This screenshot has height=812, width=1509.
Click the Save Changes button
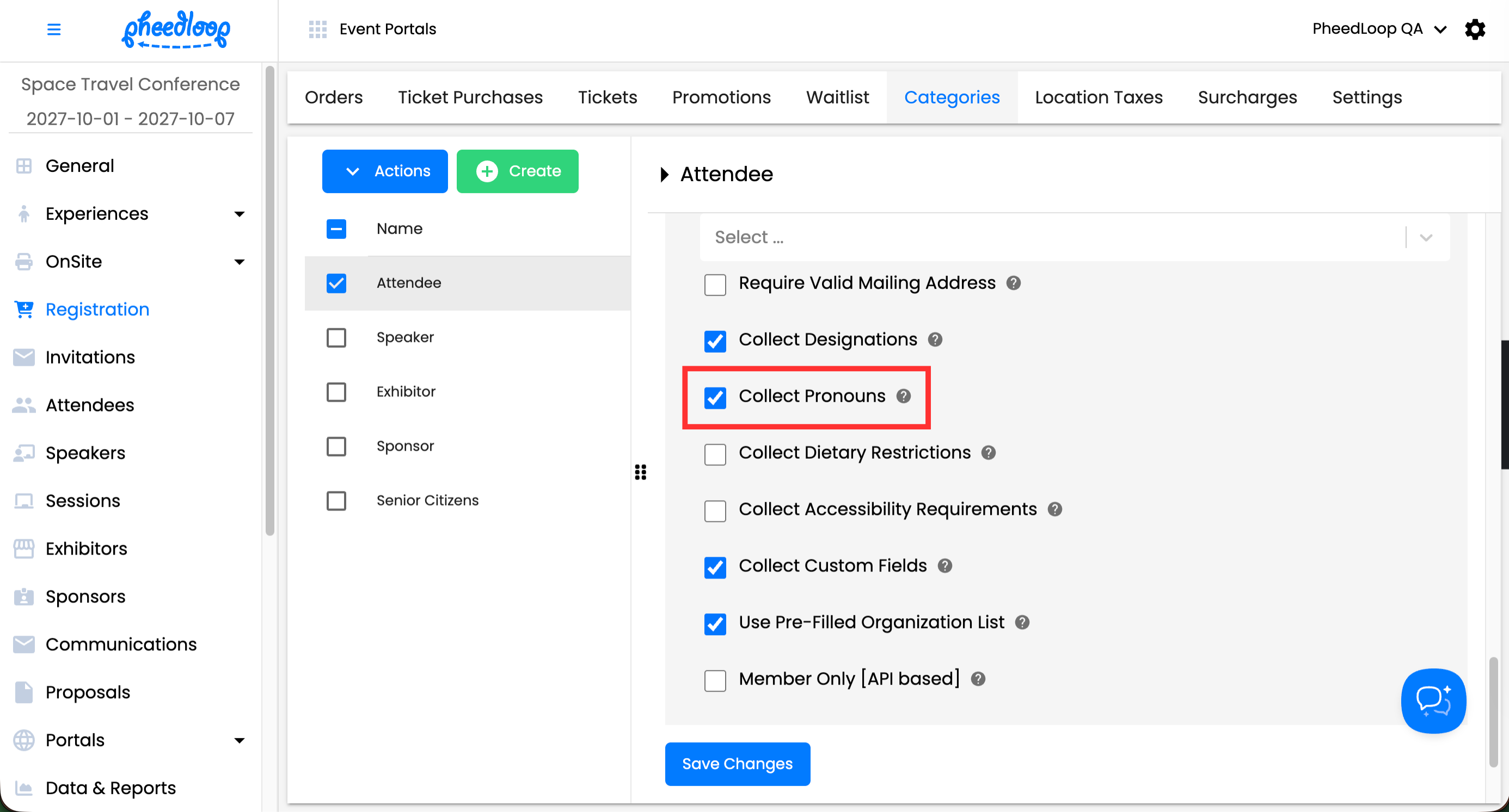click(x=737, y=764)
